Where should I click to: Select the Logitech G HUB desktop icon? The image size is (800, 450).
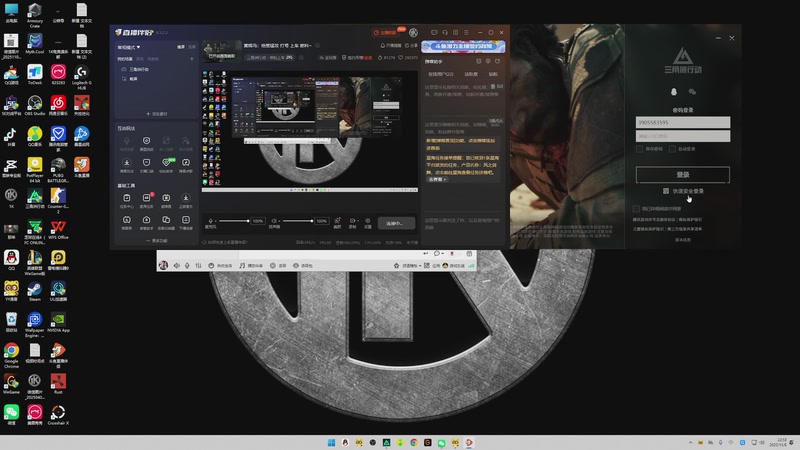82,77
